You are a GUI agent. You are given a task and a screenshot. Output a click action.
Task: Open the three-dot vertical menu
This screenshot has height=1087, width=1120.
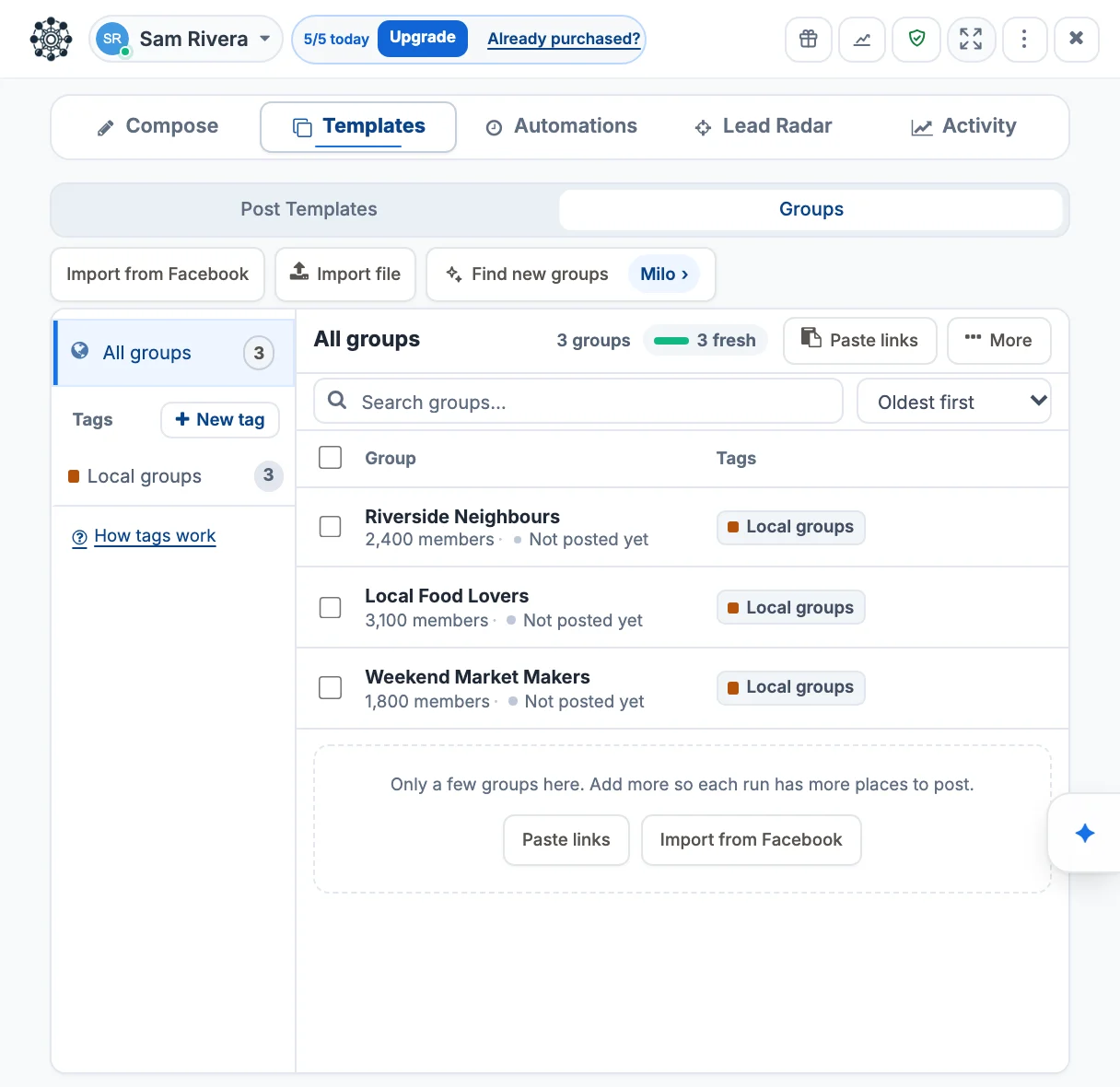pyautogui.click(x=1024, y=39)
